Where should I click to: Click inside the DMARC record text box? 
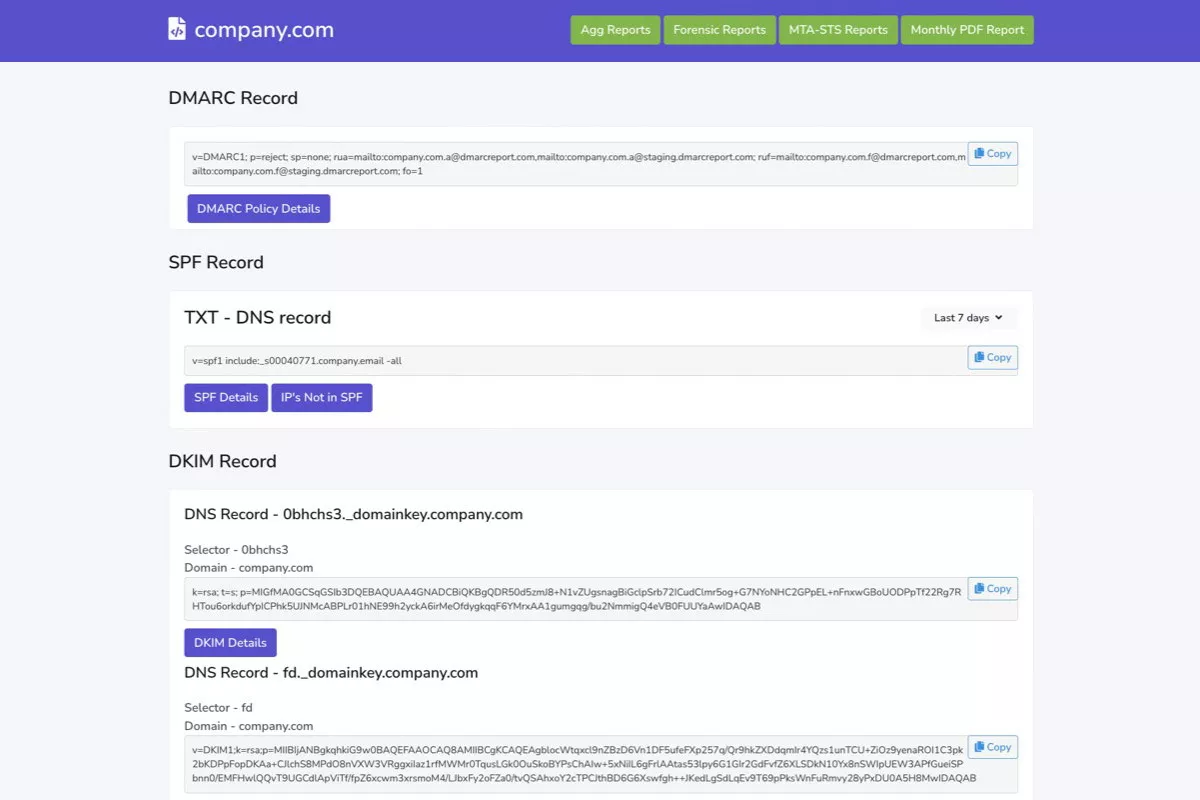tap(575, 163)
